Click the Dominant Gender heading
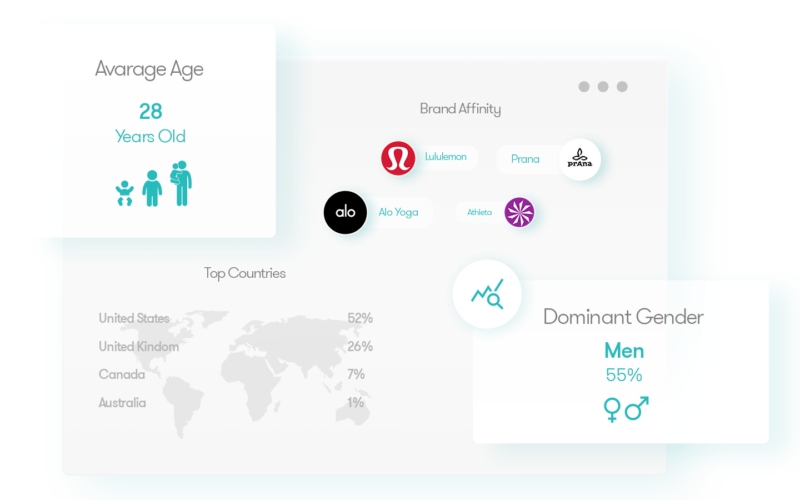800x500 pixels. tap(623, 317)
